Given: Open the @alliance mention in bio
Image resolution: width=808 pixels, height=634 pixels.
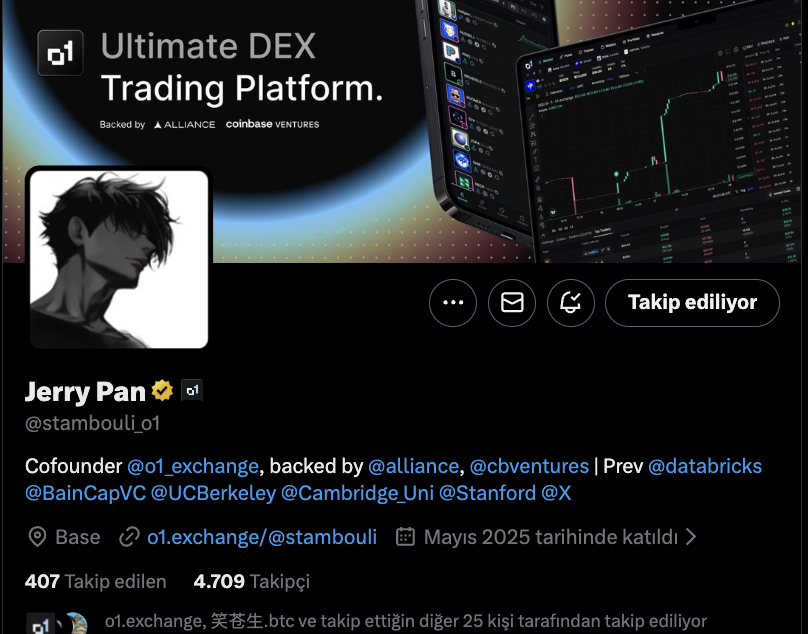Looking at the screenshot, I should pyautogui.click(x=413, y=466).
